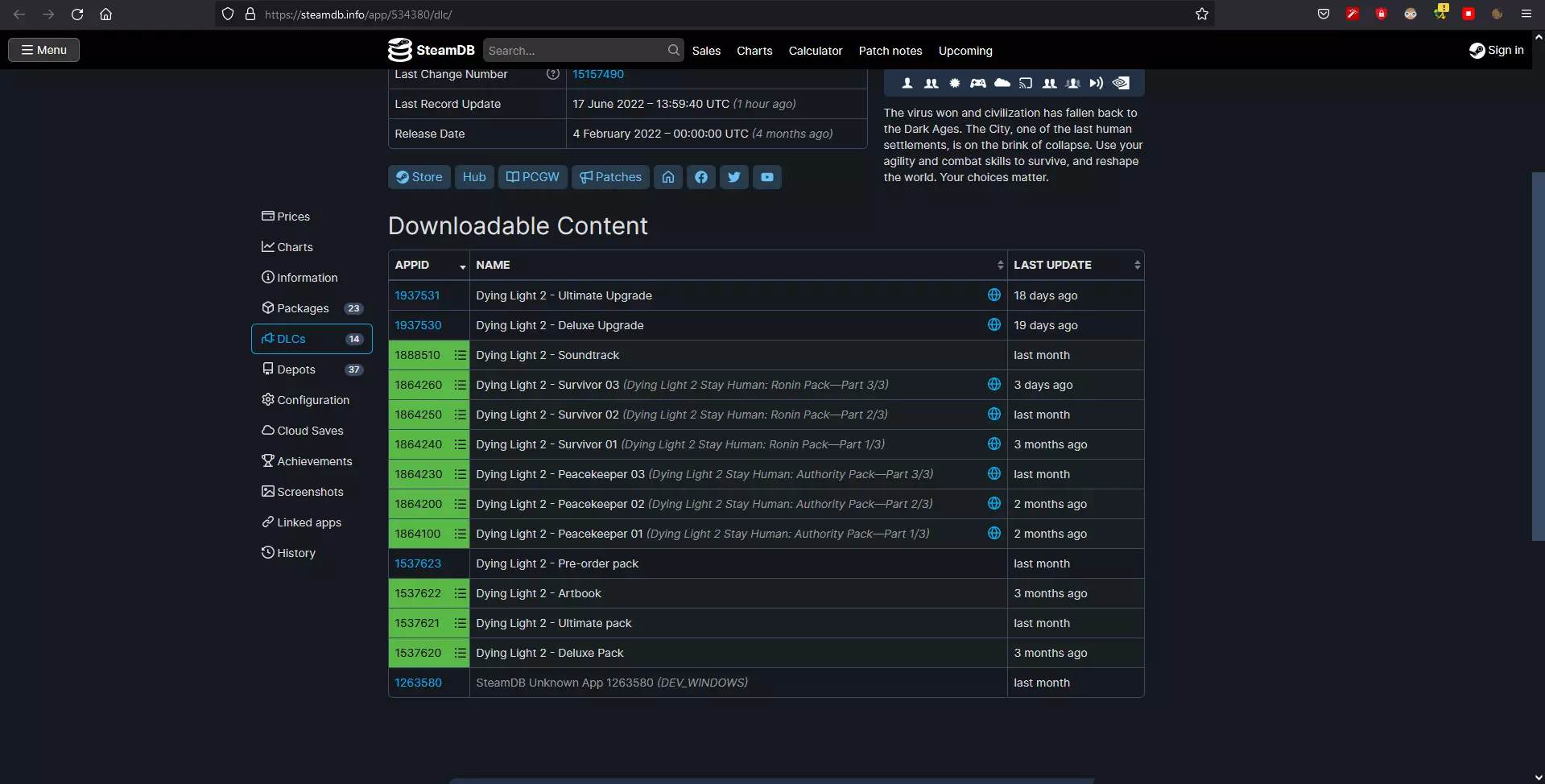Image resolution: width=1545 pixels, height=784 pixels.
Task: Open the game's homepage house icon
Action: pyautogui.click(x=668, y=177)
